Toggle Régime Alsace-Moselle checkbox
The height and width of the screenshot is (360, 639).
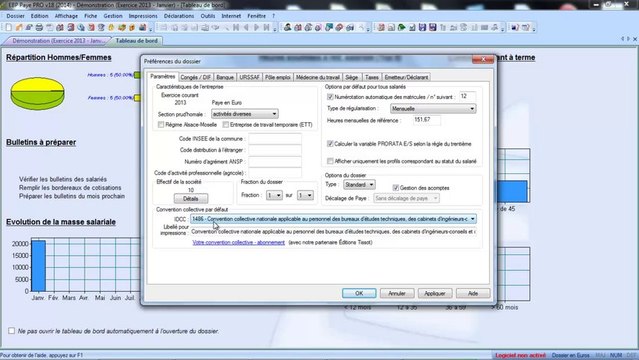point(161,124)
